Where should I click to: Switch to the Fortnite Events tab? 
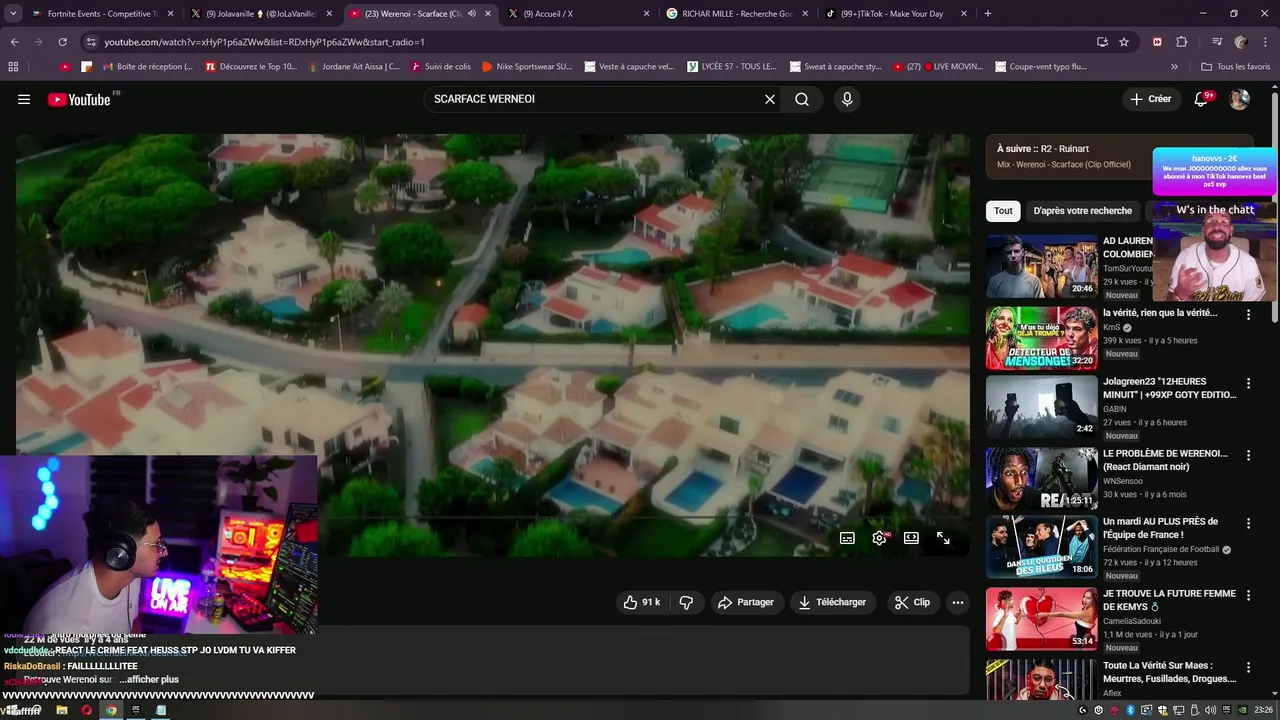pos(102,14)
